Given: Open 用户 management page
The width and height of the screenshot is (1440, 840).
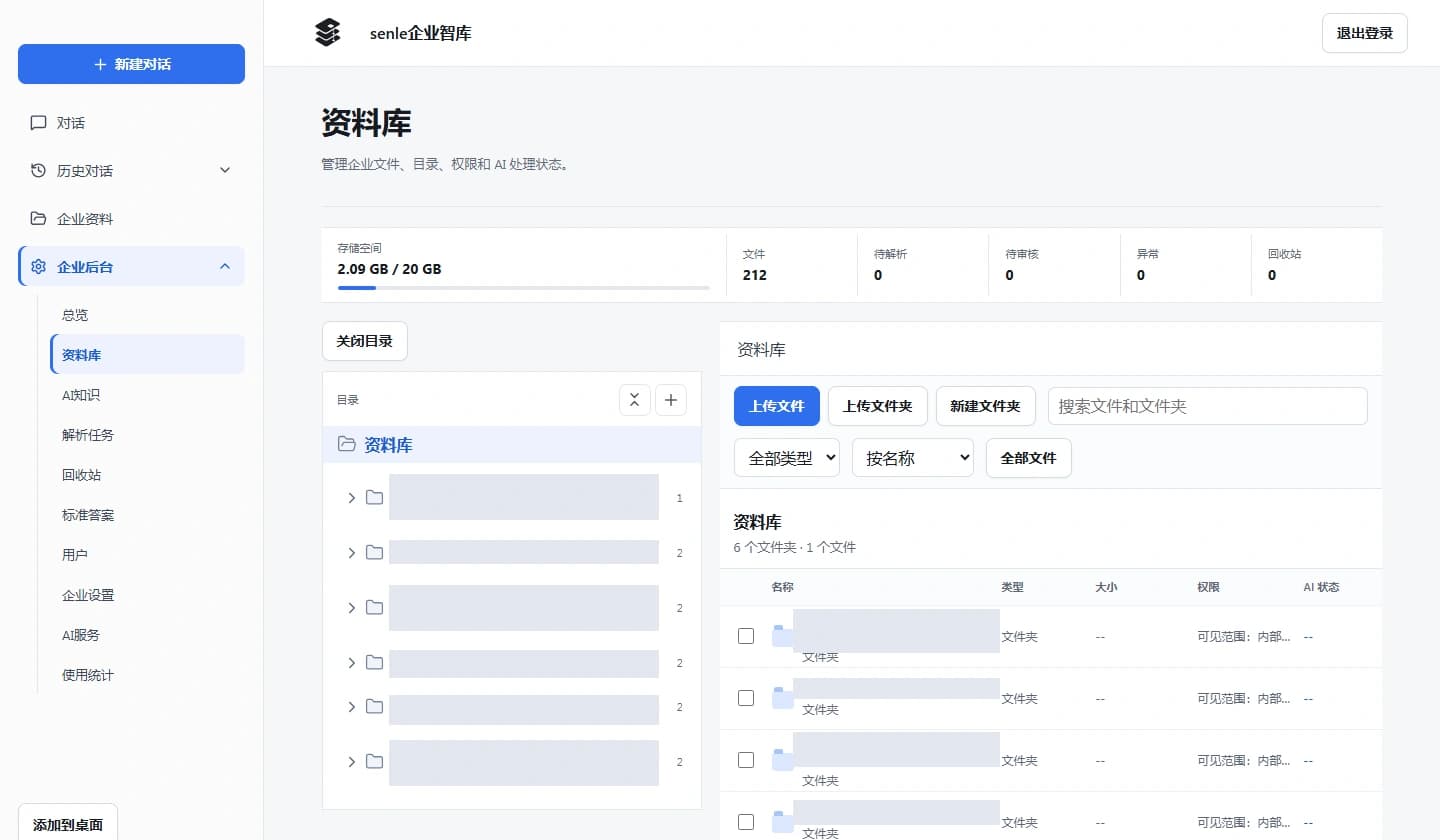Looking at the screenshot, I should 147,555.
